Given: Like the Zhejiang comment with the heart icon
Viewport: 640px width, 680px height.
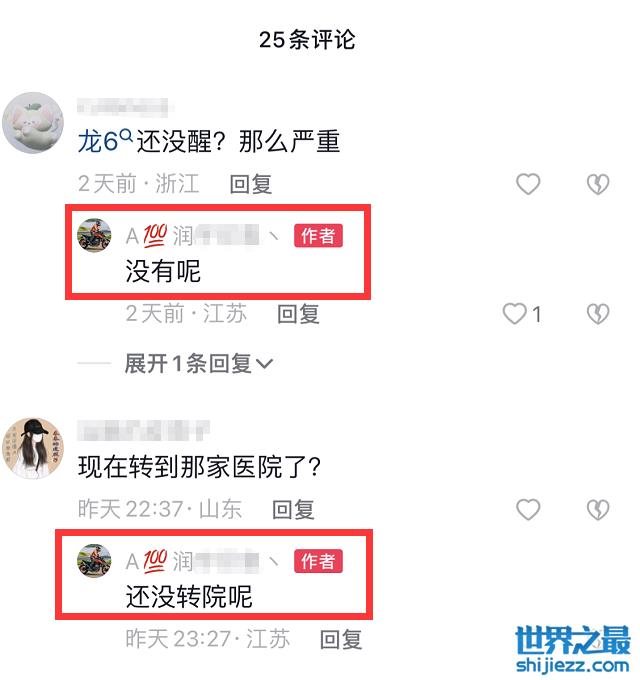Looking at the screenshot, I should (x=528, y=184).
